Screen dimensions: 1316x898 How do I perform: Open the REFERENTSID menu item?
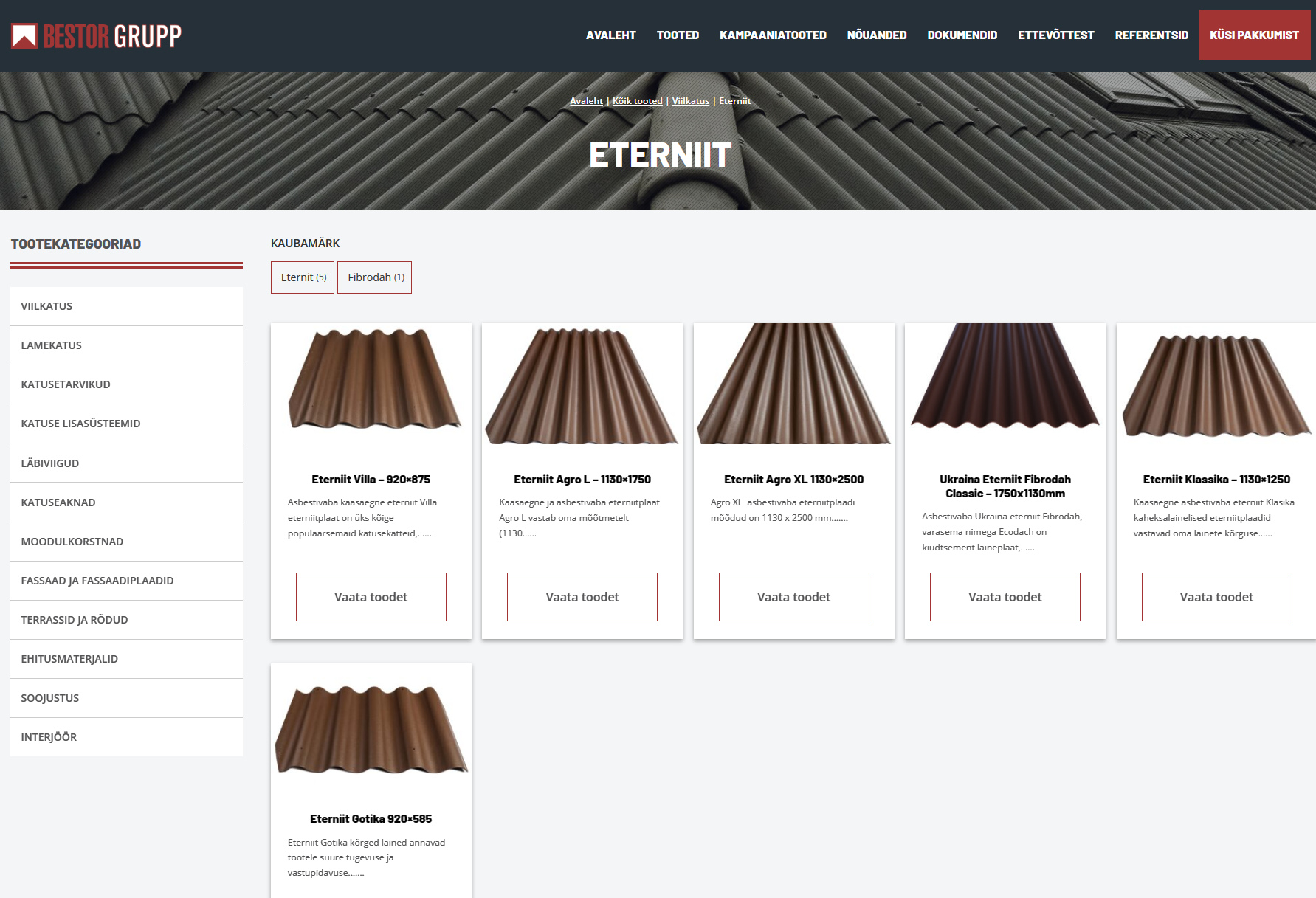[1151, 35]
